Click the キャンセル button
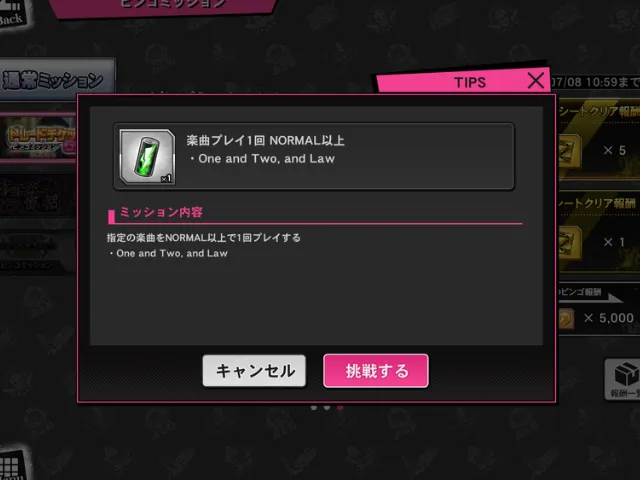640x480 pixels. coord(254,371)
